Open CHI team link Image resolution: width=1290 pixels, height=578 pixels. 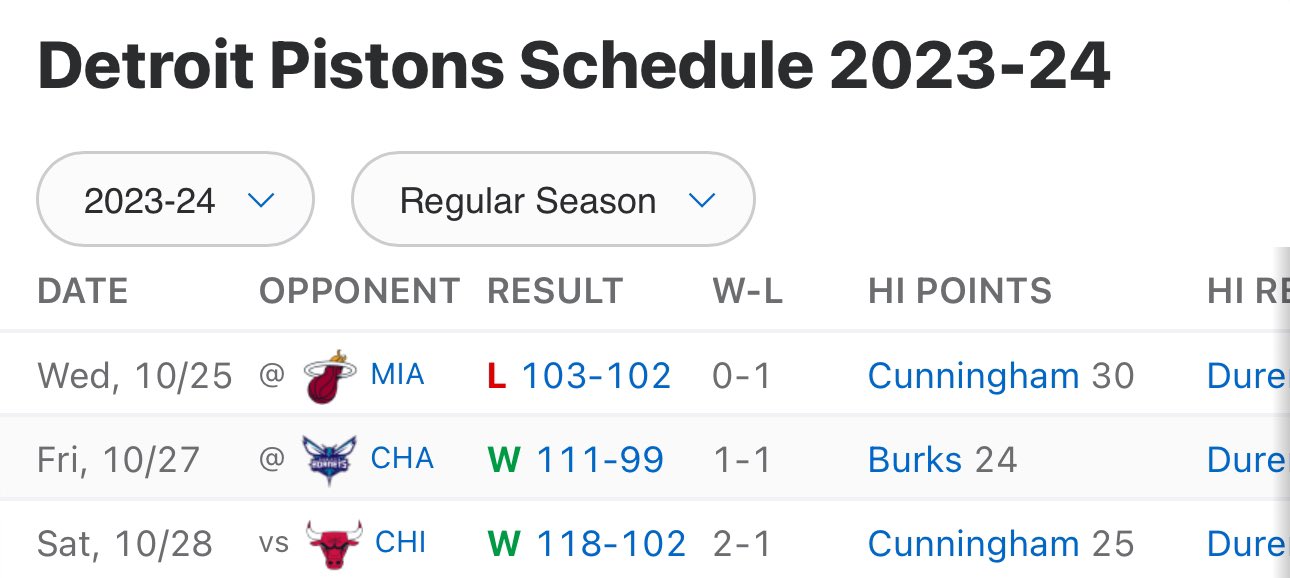click(400, 543)
